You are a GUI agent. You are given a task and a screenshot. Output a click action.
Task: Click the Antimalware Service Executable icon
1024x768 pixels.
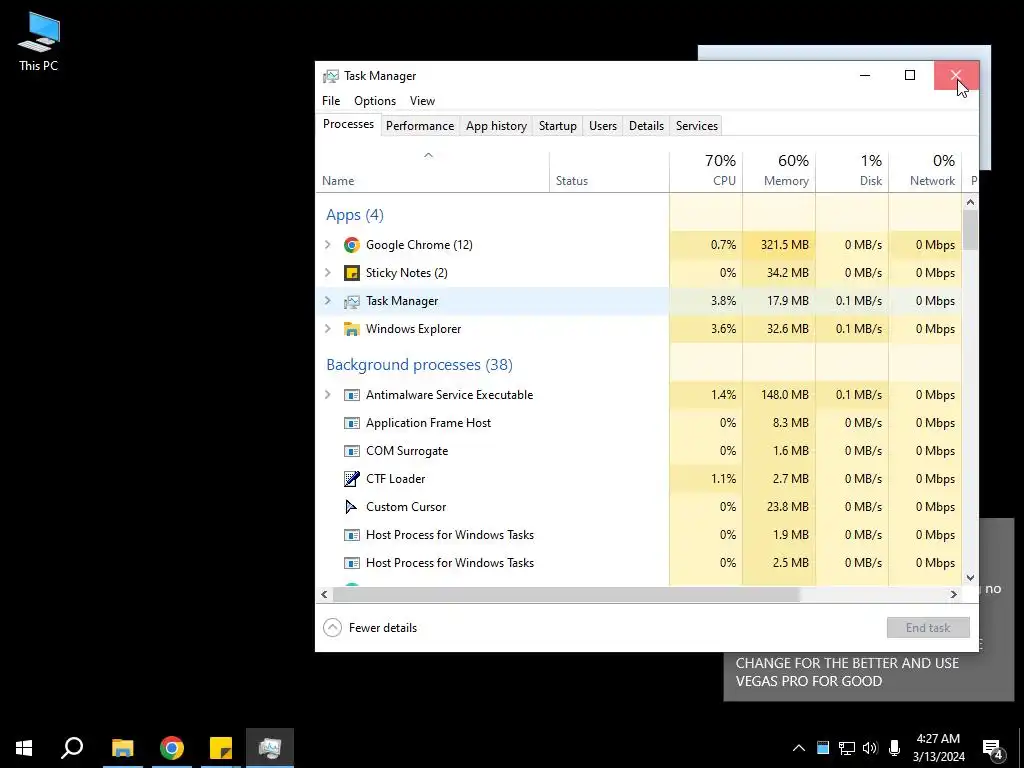coord(351,395)
